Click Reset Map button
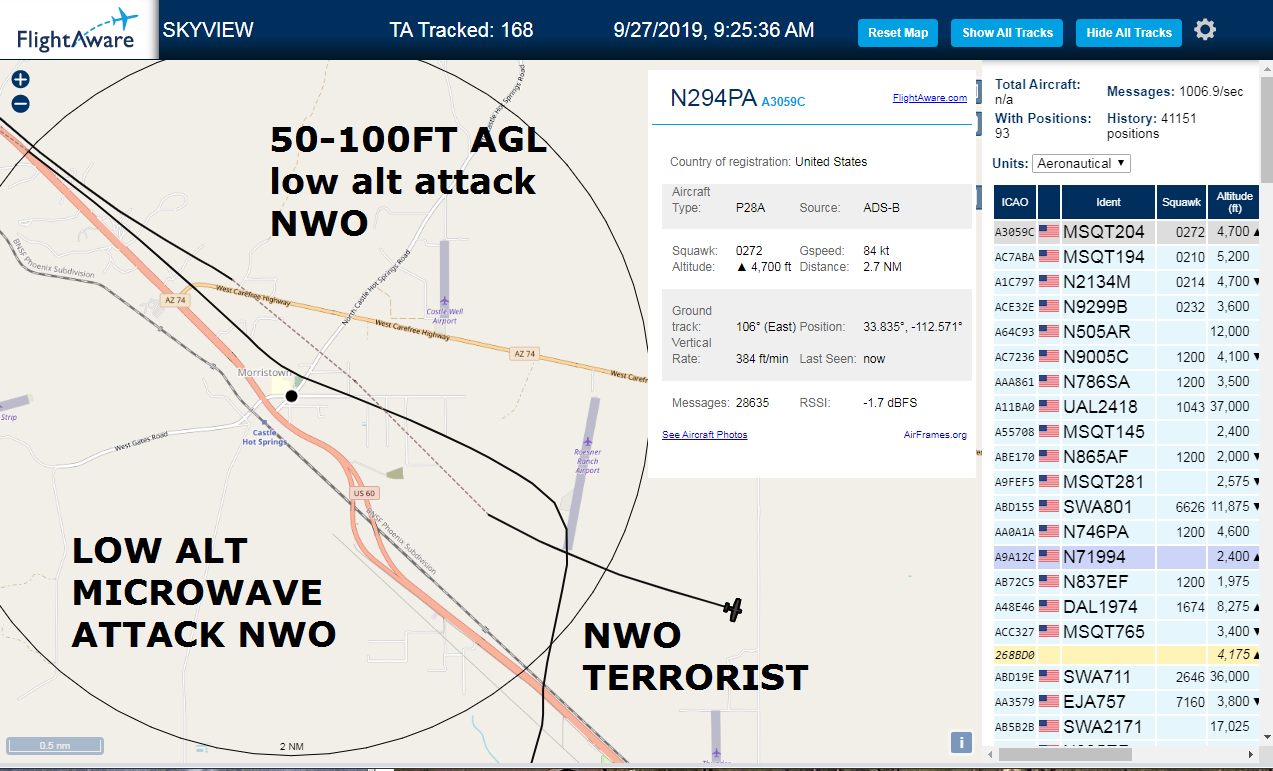The height and width of the screenshot is (771, 1273). [x=898, y=33]
